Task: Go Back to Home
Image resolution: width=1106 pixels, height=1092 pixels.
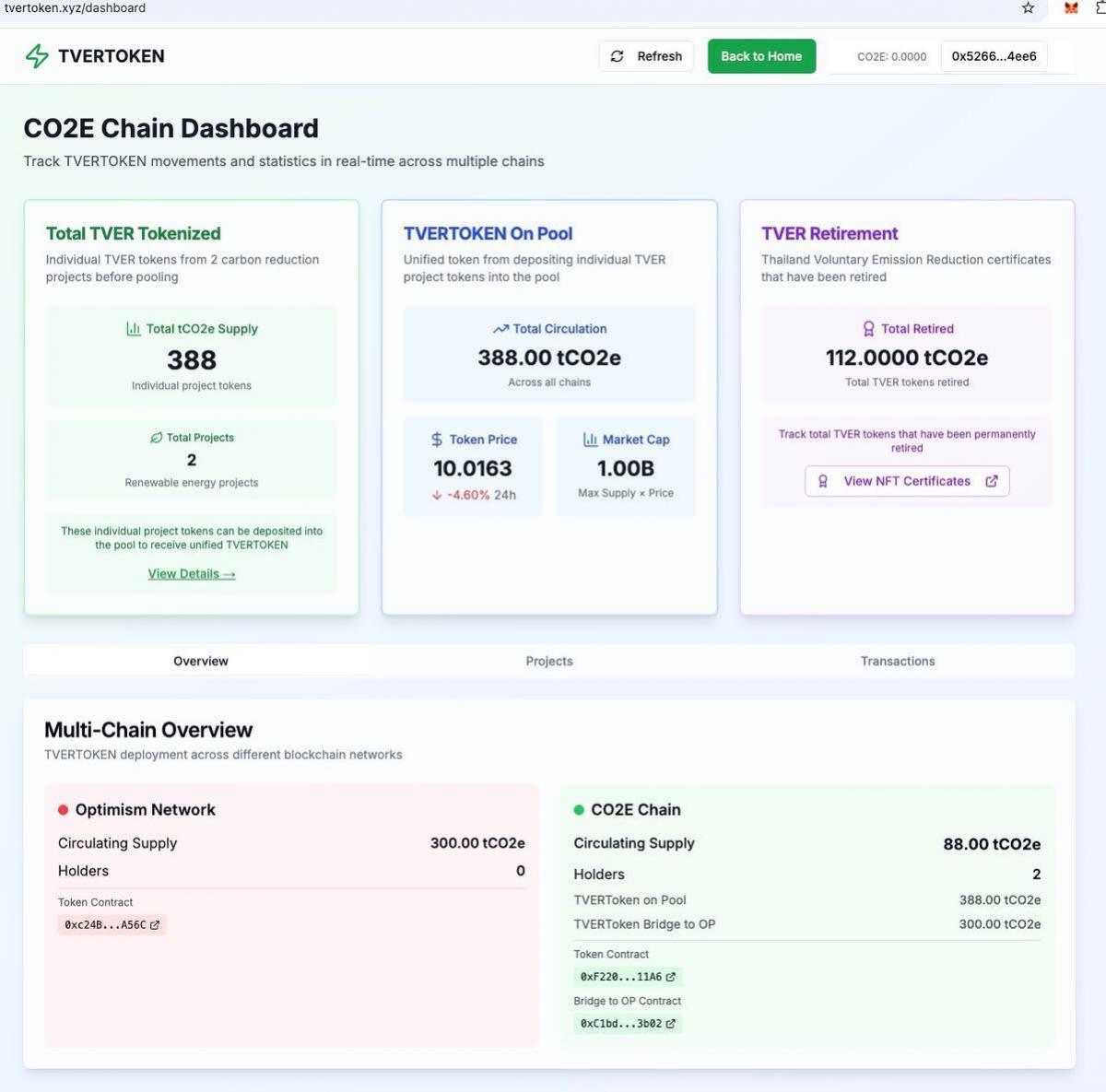Action: point(761,56)
